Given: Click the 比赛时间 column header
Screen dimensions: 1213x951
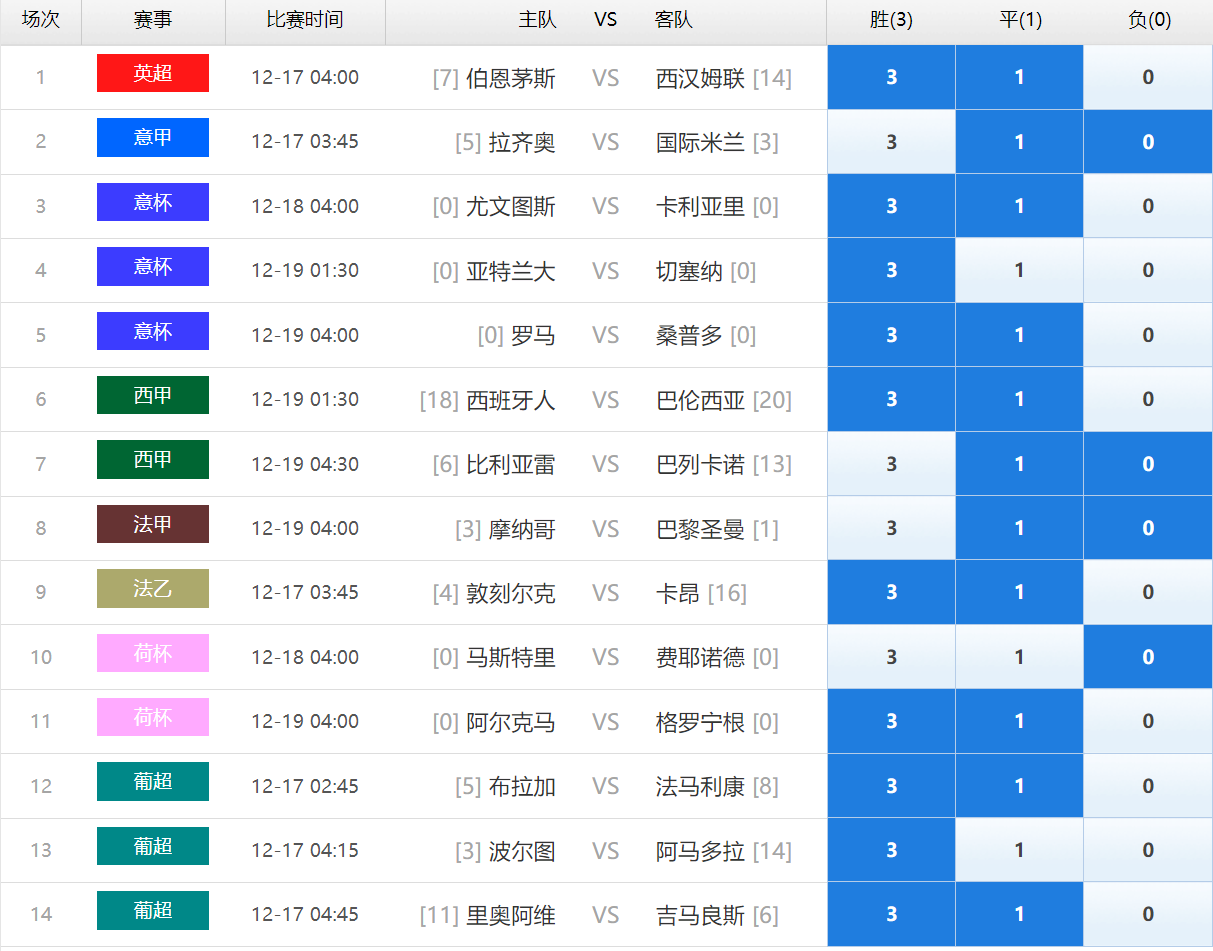Looking at the screenshot, I should [x=305, y=20].
